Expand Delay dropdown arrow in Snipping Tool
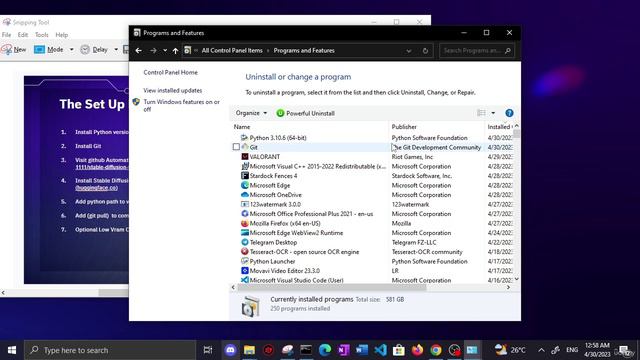 pos(116,50)
